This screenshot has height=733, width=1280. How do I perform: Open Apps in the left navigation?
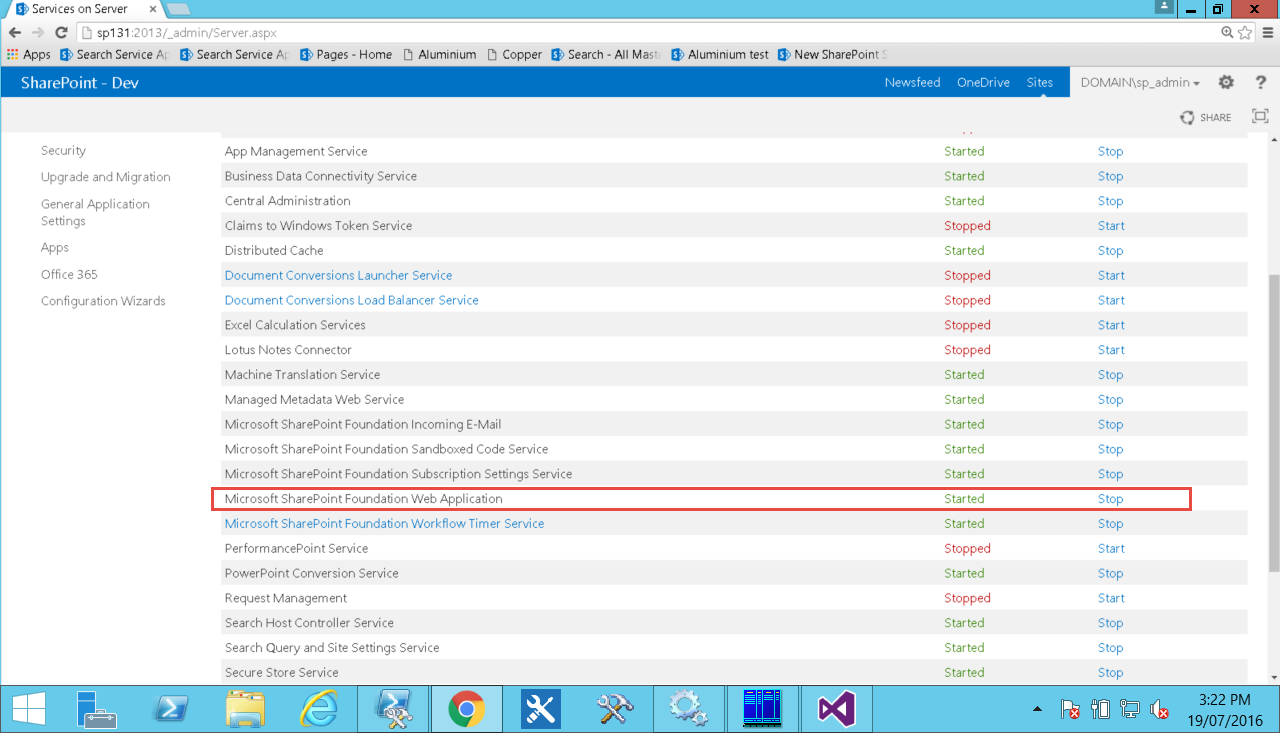(55, 248)
